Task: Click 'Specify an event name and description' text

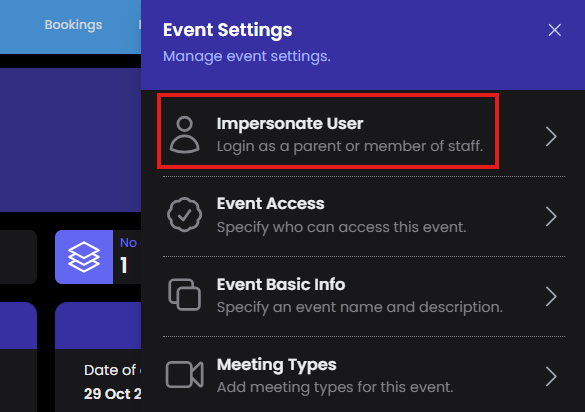Action: (360, 307)
